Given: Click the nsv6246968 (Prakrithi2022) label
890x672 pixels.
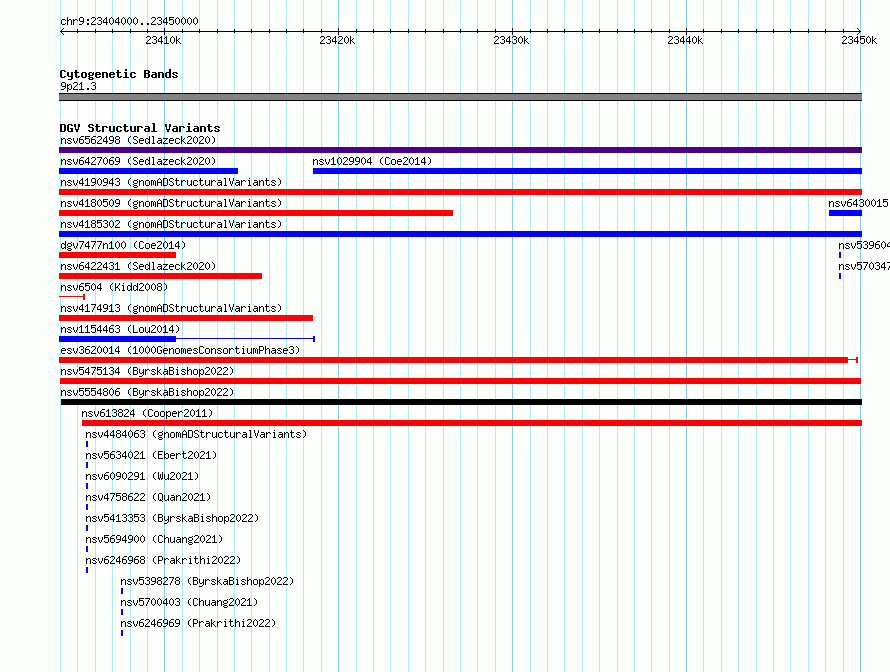Looking at the screenshot, I should (x=163, y=560).
